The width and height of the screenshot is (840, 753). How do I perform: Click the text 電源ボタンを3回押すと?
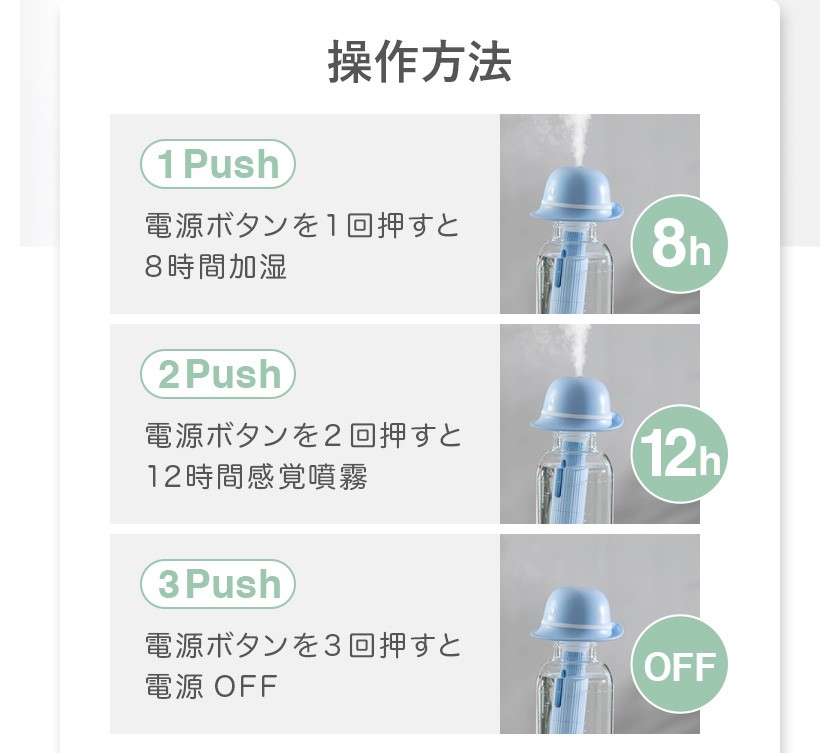[303, 645]
